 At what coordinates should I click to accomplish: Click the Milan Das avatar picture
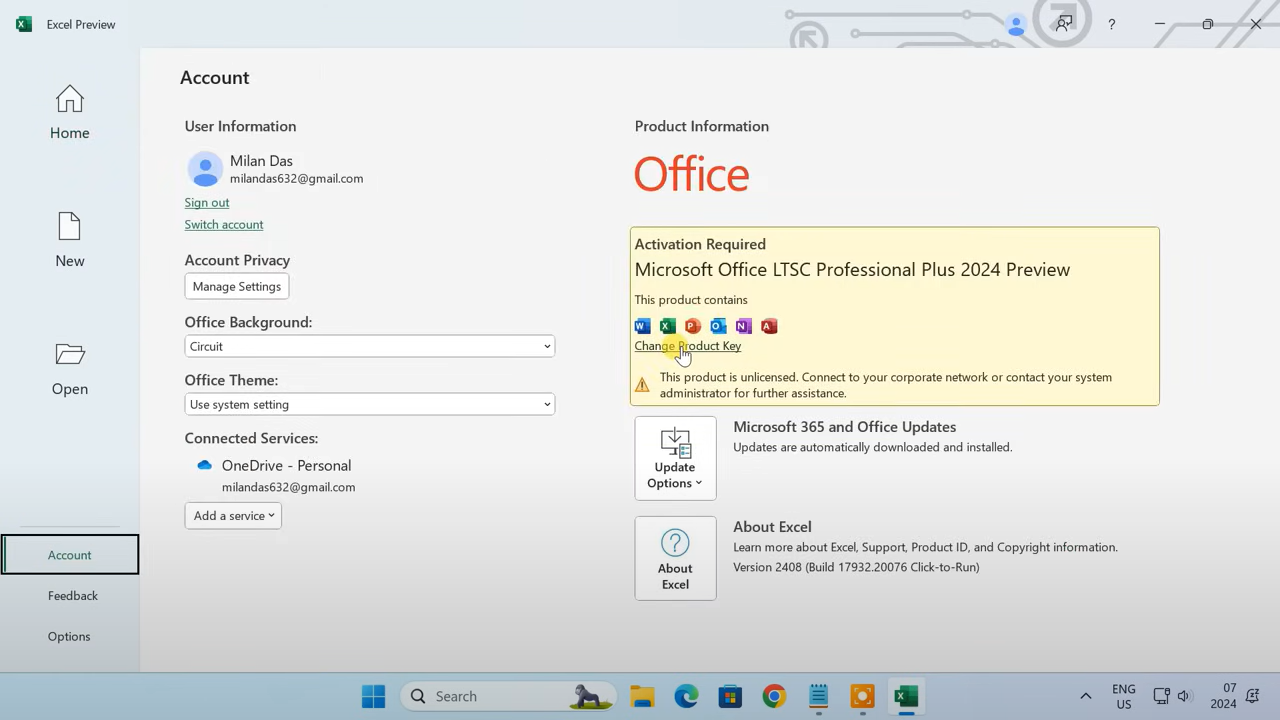tap(205, 169)
